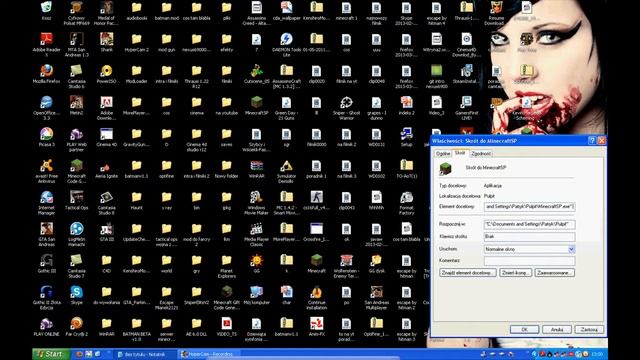
Task: Select the Mozilla Firefox desktop shortcut
Action: tap(47, 74)
